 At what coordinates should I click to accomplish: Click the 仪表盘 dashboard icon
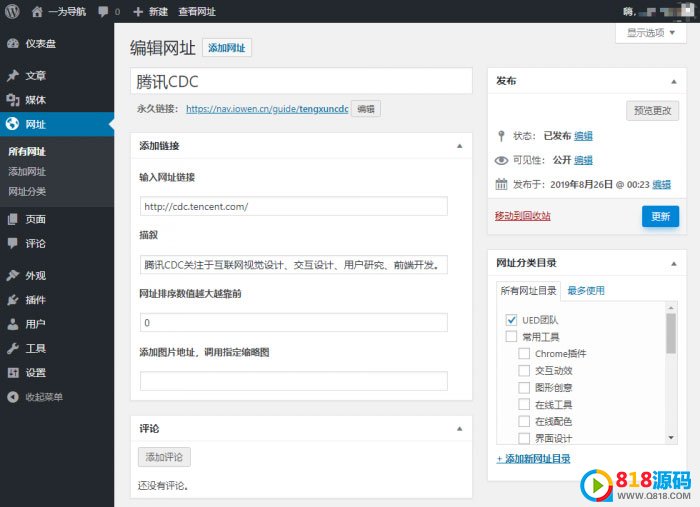point(13,43)
